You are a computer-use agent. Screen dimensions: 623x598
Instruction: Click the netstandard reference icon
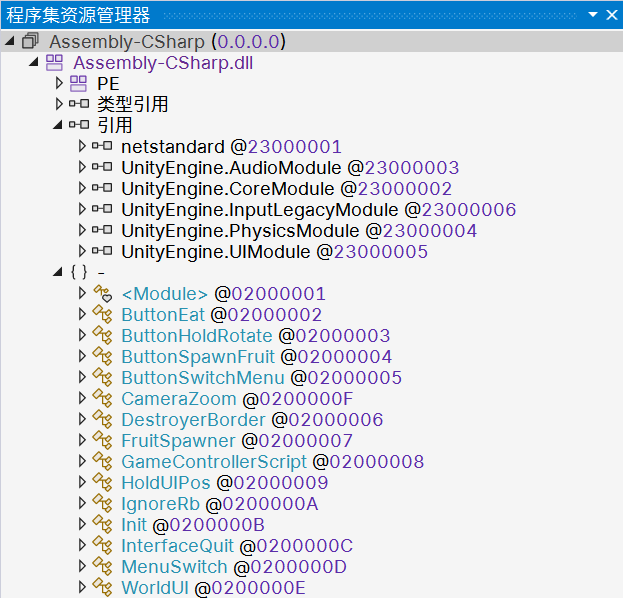coord(102,146)
